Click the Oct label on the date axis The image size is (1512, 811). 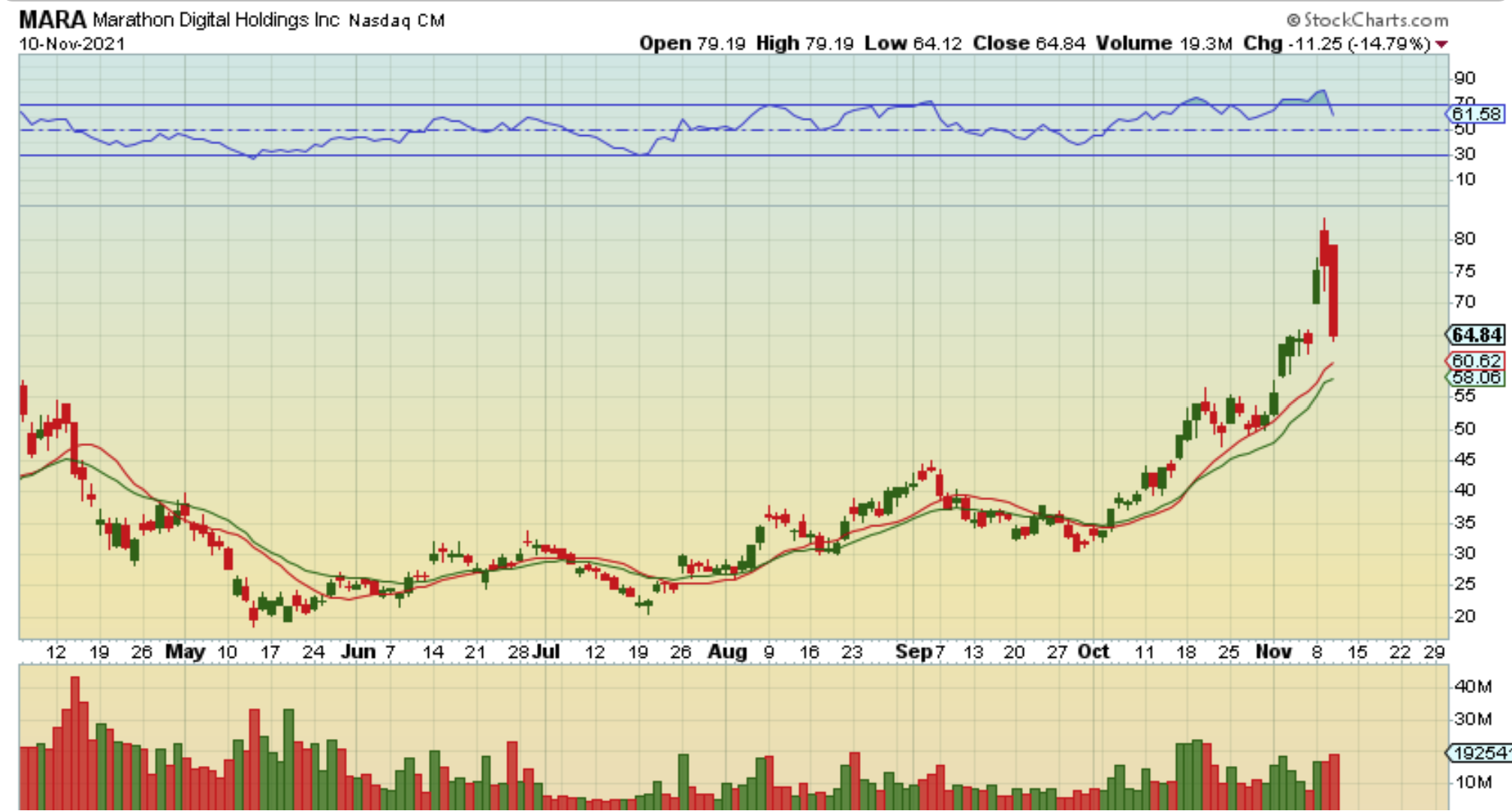point(1093,651)
